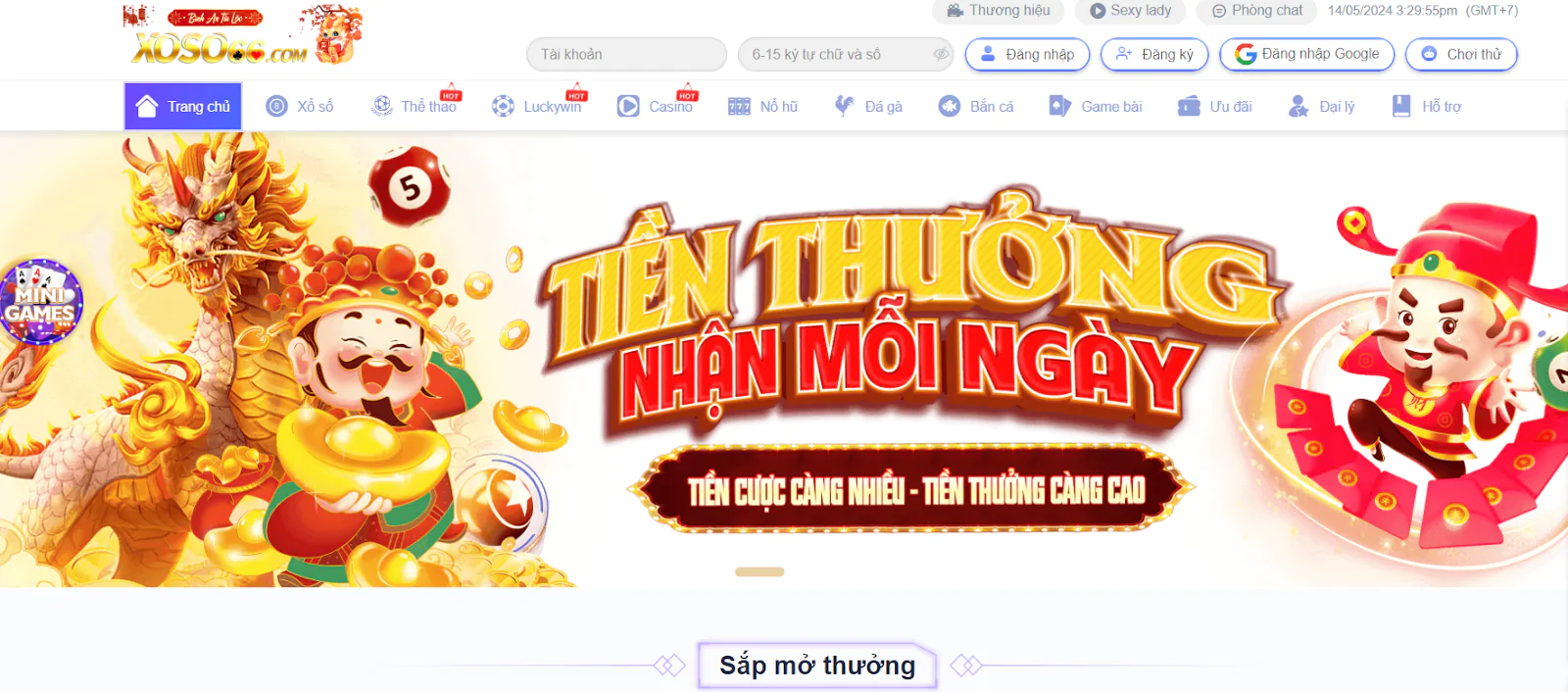Screen dimensions: 1568x692
Task: Click the Đăng nhập login button
Action: [x=1027, y=54]
